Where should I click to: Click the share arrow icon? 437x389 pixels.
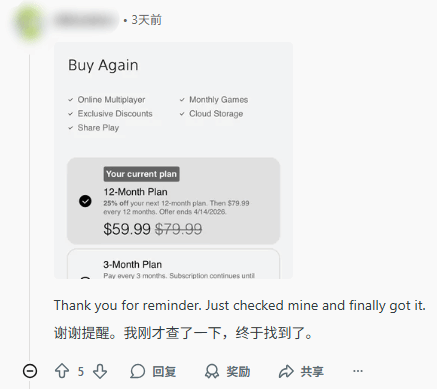(x=286, y=371)
